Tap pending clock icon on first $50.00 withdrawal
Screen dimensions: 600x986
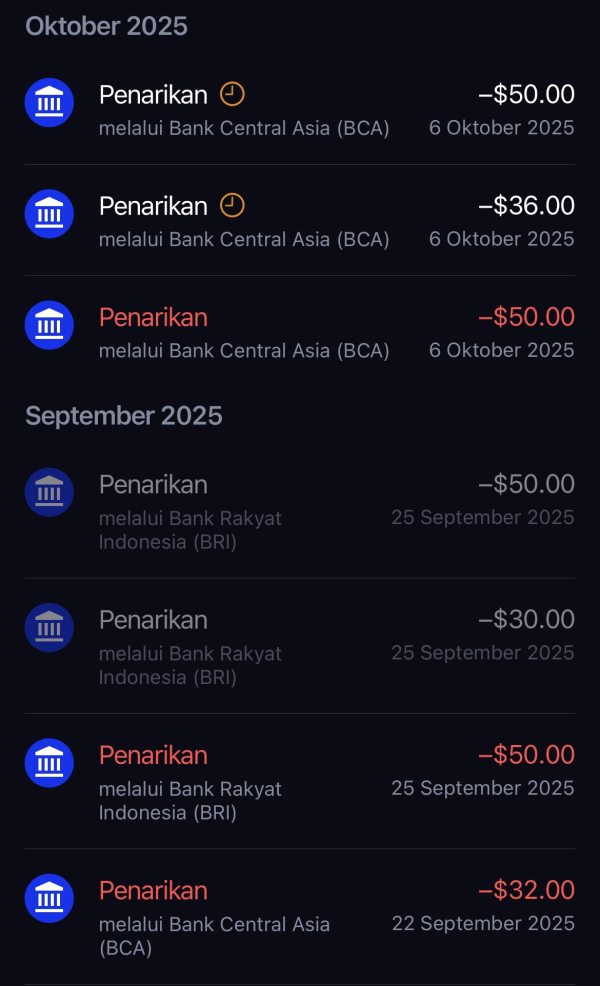pos(232,95)
